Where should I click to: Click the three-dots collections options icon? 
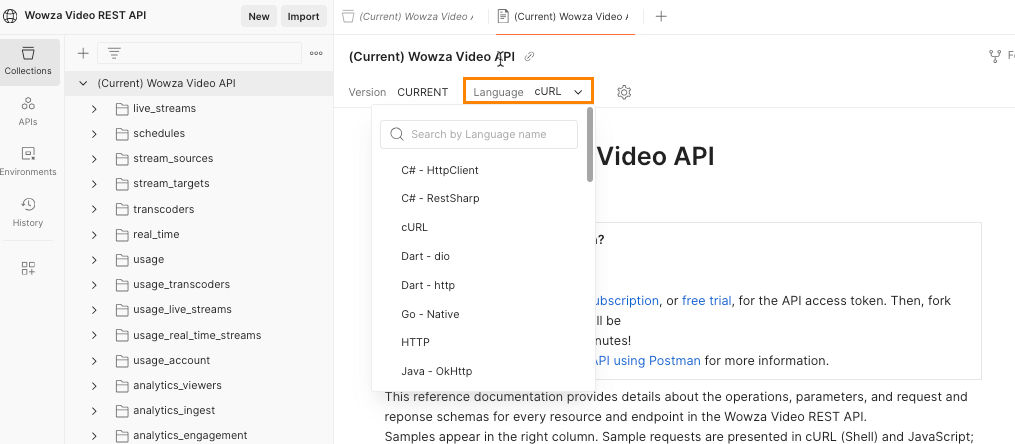point(316,53)
